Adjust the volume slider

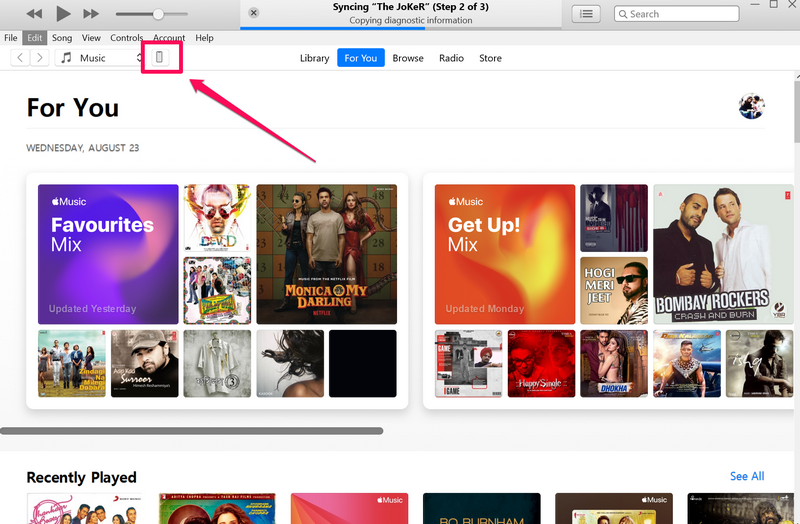158,14
